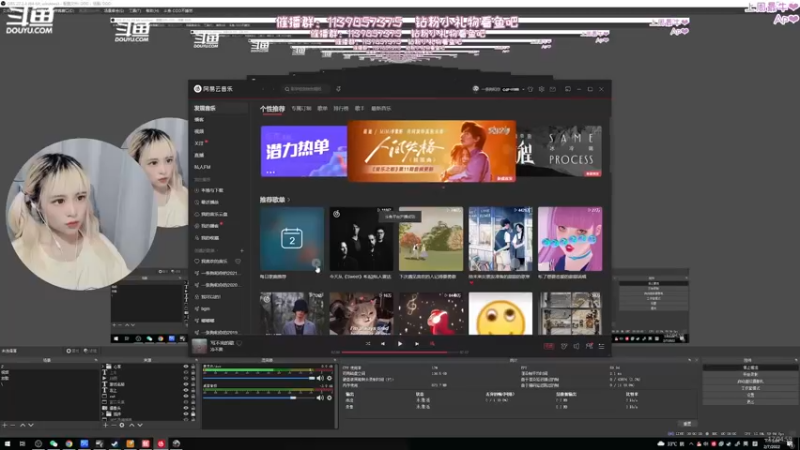Image resolution: width=800 pixels, height=450 pixels.
Task: Open first audio channel gear in OBS mixer
Action: point(330,379)
